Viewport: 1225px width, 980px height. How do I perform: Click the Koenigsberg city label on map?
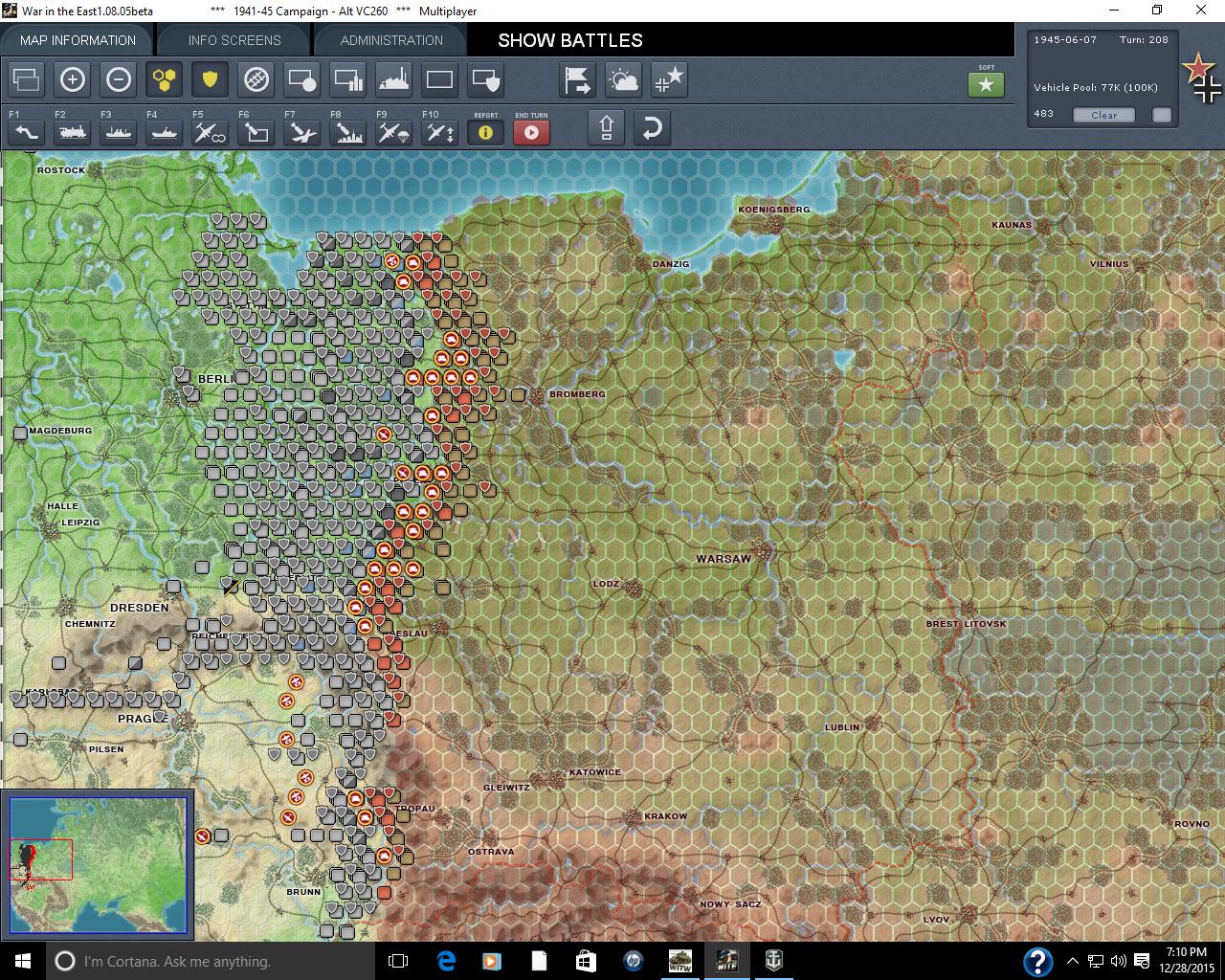point(774,210)
